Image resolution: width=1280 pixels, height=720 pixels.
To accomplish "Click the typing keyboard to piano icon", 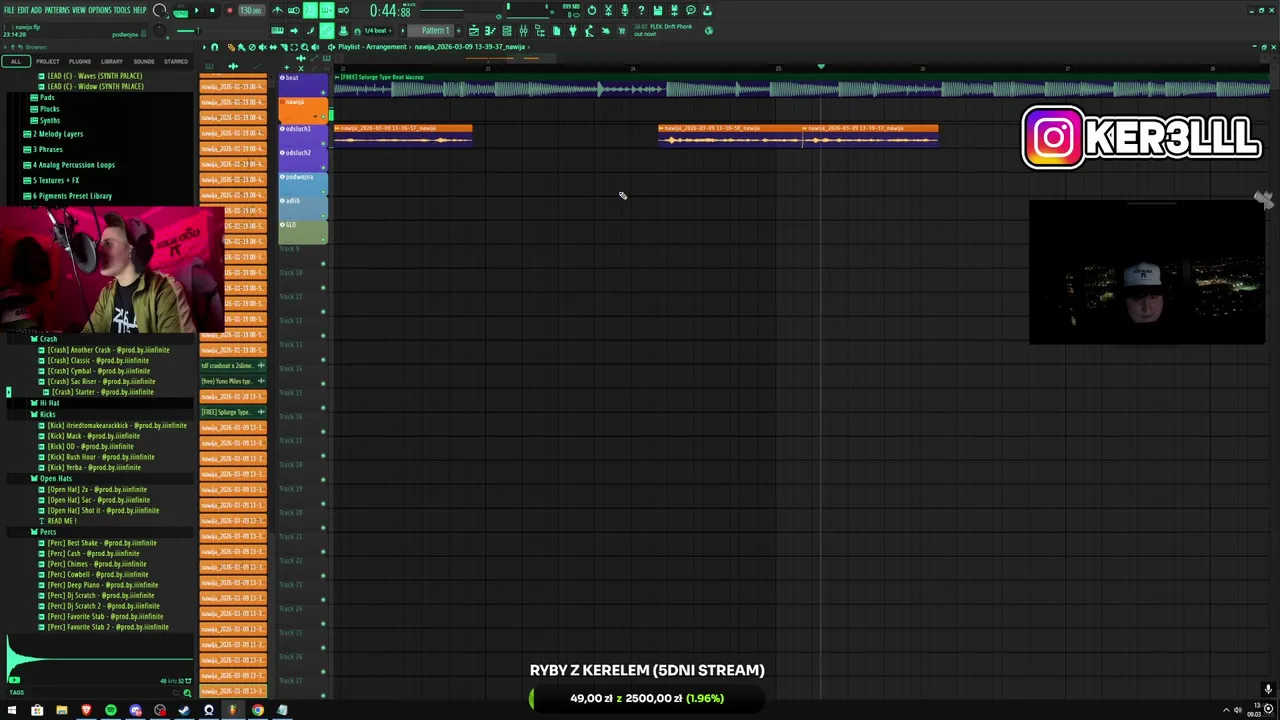I will pos(277,31).
